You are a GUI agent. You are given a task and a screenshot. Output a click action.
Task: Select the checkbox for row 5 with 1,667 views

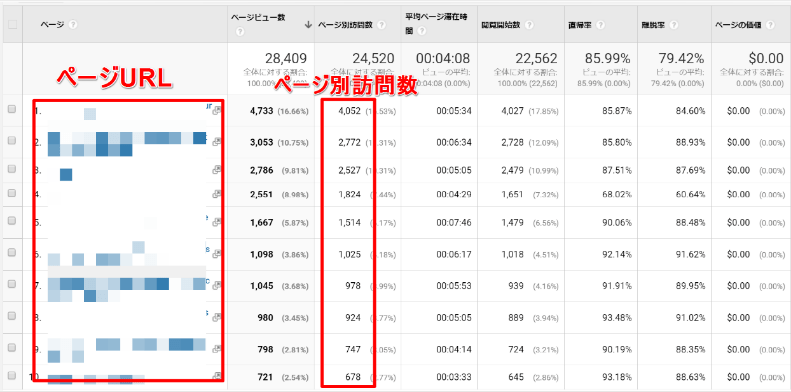point(12,220)
